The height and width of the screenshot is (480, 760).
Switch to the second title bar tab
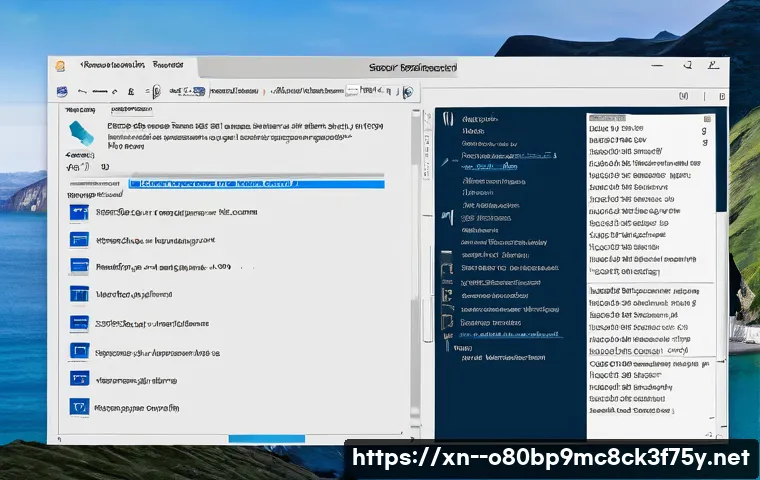tap(168, 66)
